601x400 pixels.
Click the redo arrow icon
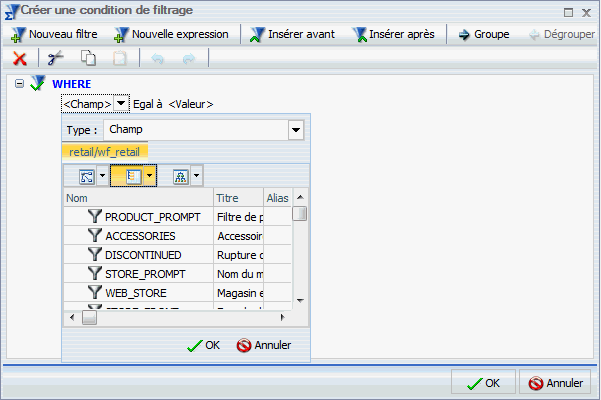189,59
